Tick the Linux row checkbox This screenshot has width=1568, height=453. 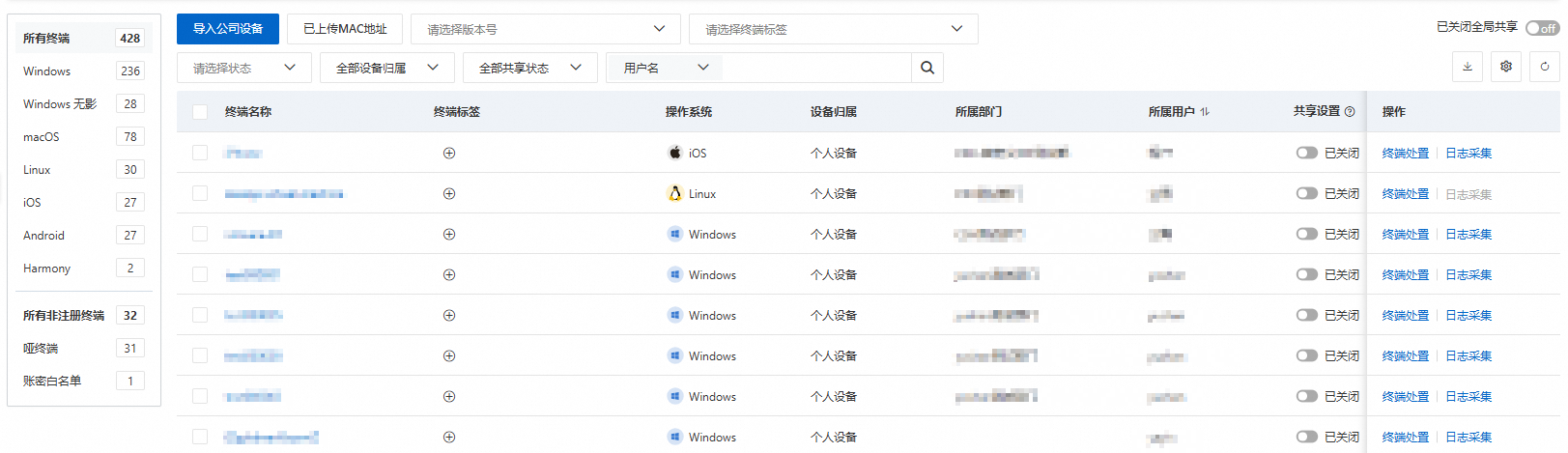pyautogui.click(x=200, y=193)
